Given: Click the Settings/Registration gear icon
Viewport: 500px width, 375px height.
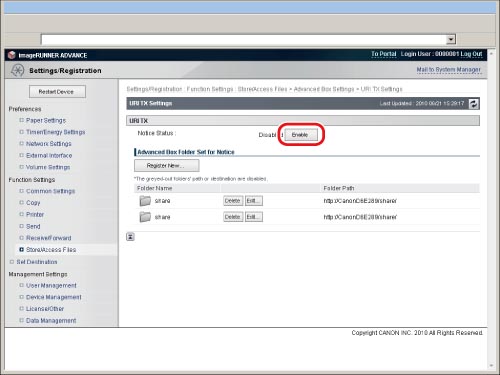Looking at the screenshot, I should click(17, 70).
